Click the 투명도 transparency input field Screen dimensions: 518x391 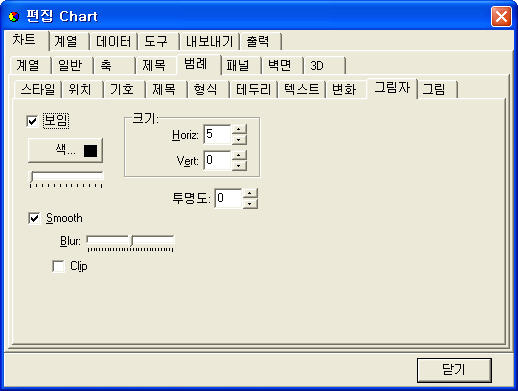click(228, 198)
